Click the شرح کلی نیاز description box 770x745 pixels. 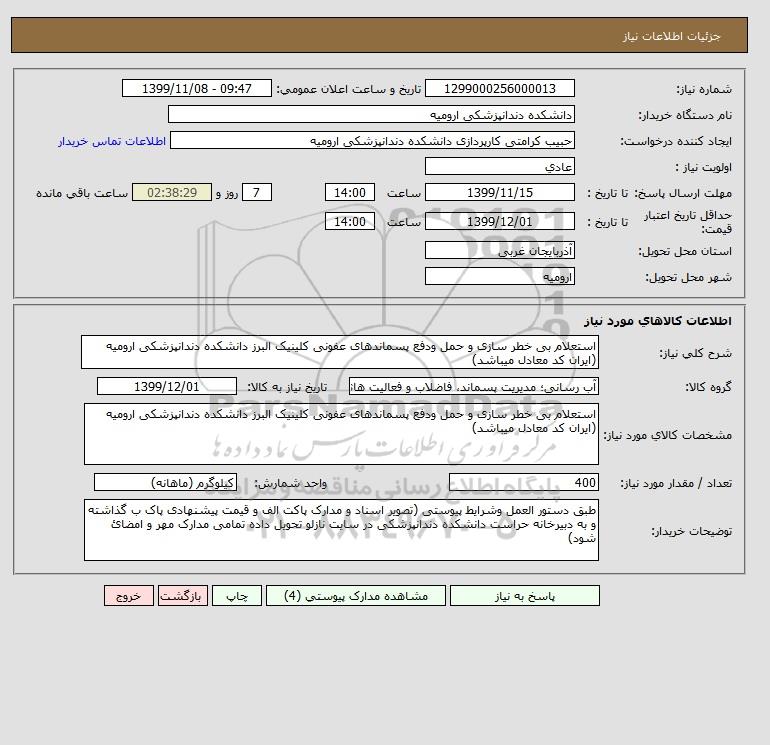click(x=340, y=353)
